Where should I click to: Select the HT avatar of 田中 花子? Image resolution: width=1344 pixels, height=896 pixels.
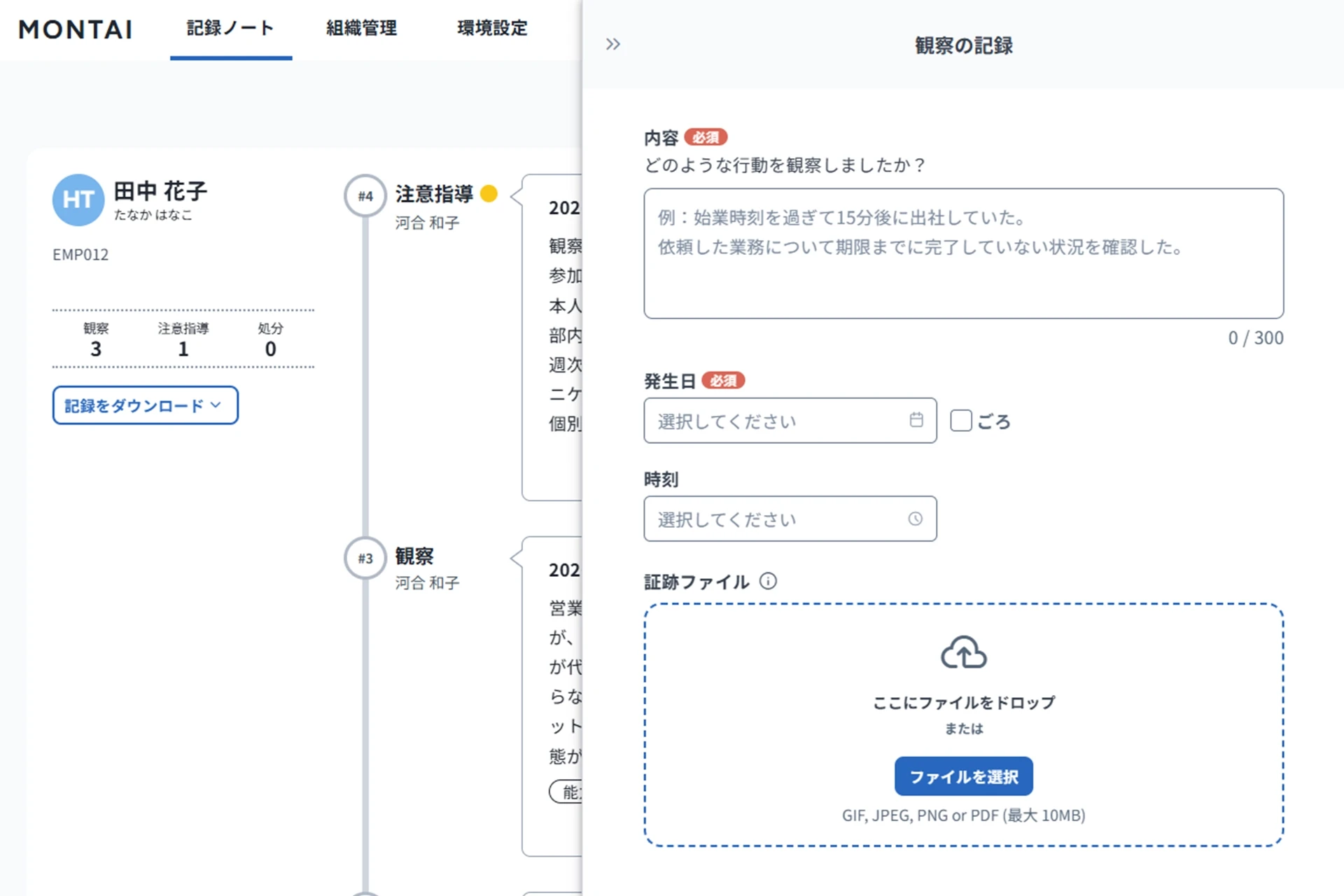pos(78,200)
